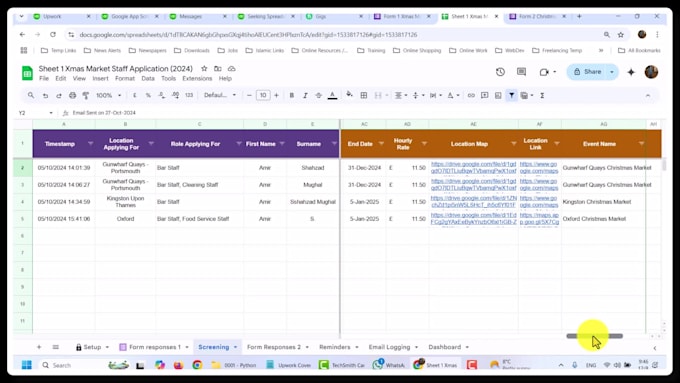Open the text color picker

click(332, 95)
